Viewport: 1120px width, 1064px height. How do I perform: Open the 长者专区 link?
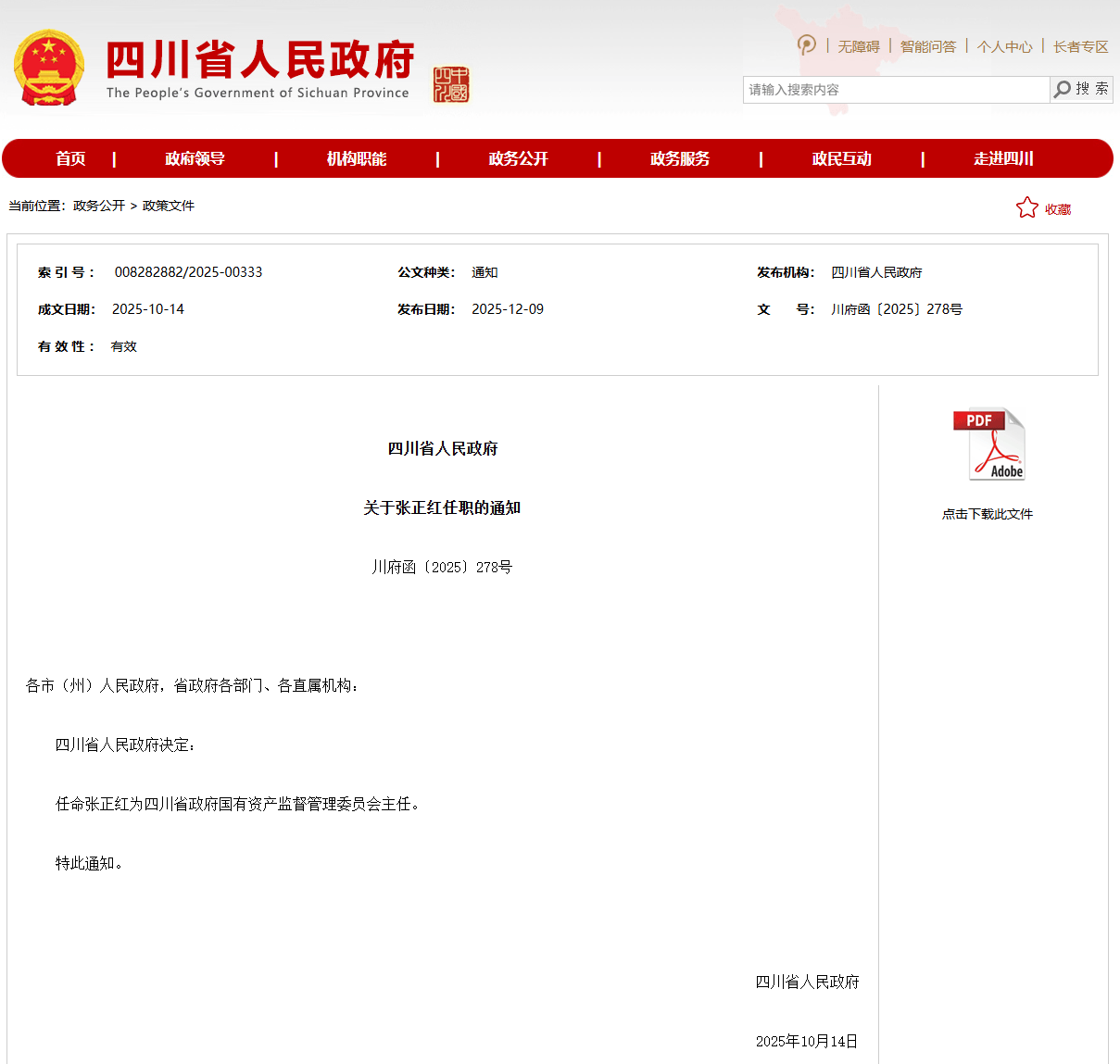pyautogui.click(x=1080, y=46)
